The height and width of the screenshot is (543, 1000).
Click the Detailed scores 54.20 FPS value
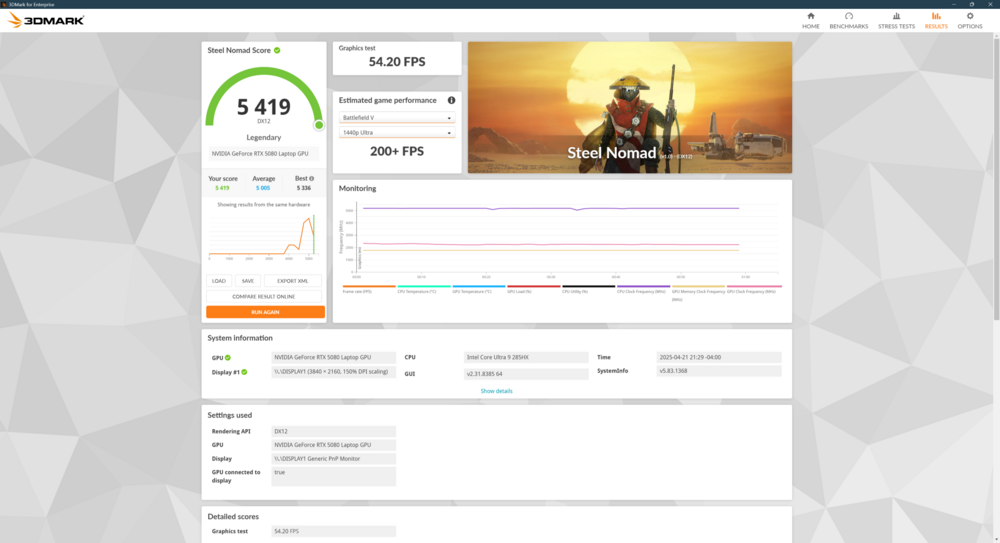click(334, 531)
